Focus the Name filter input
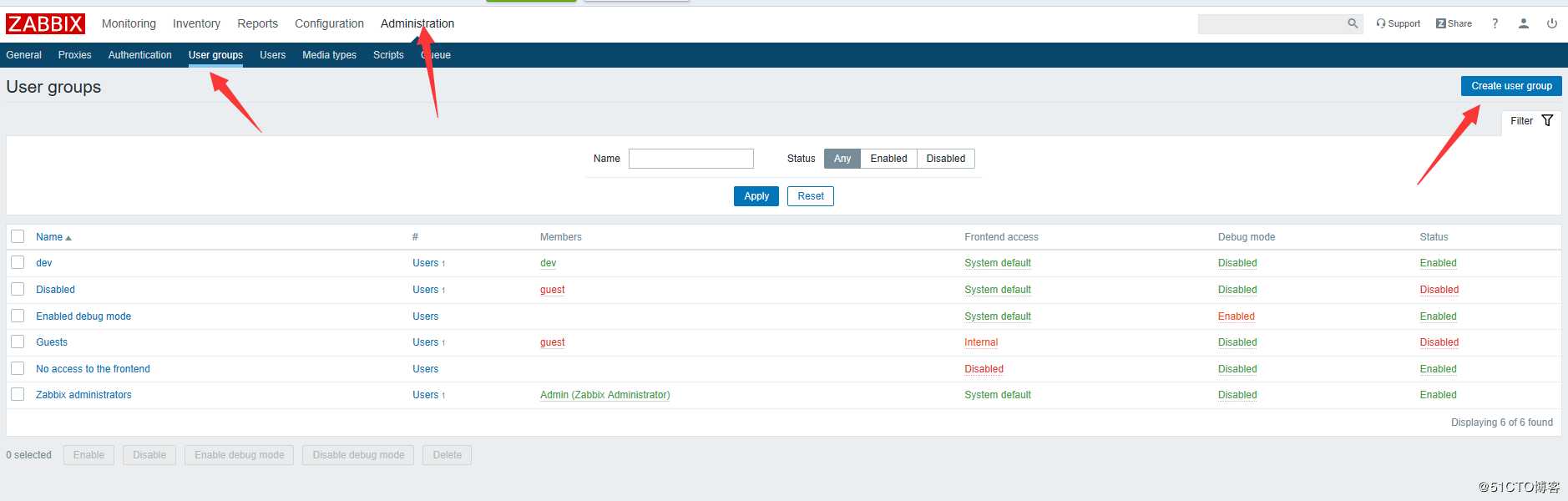Viewport: 1568px width, 501px height. (x=691, y=159)
